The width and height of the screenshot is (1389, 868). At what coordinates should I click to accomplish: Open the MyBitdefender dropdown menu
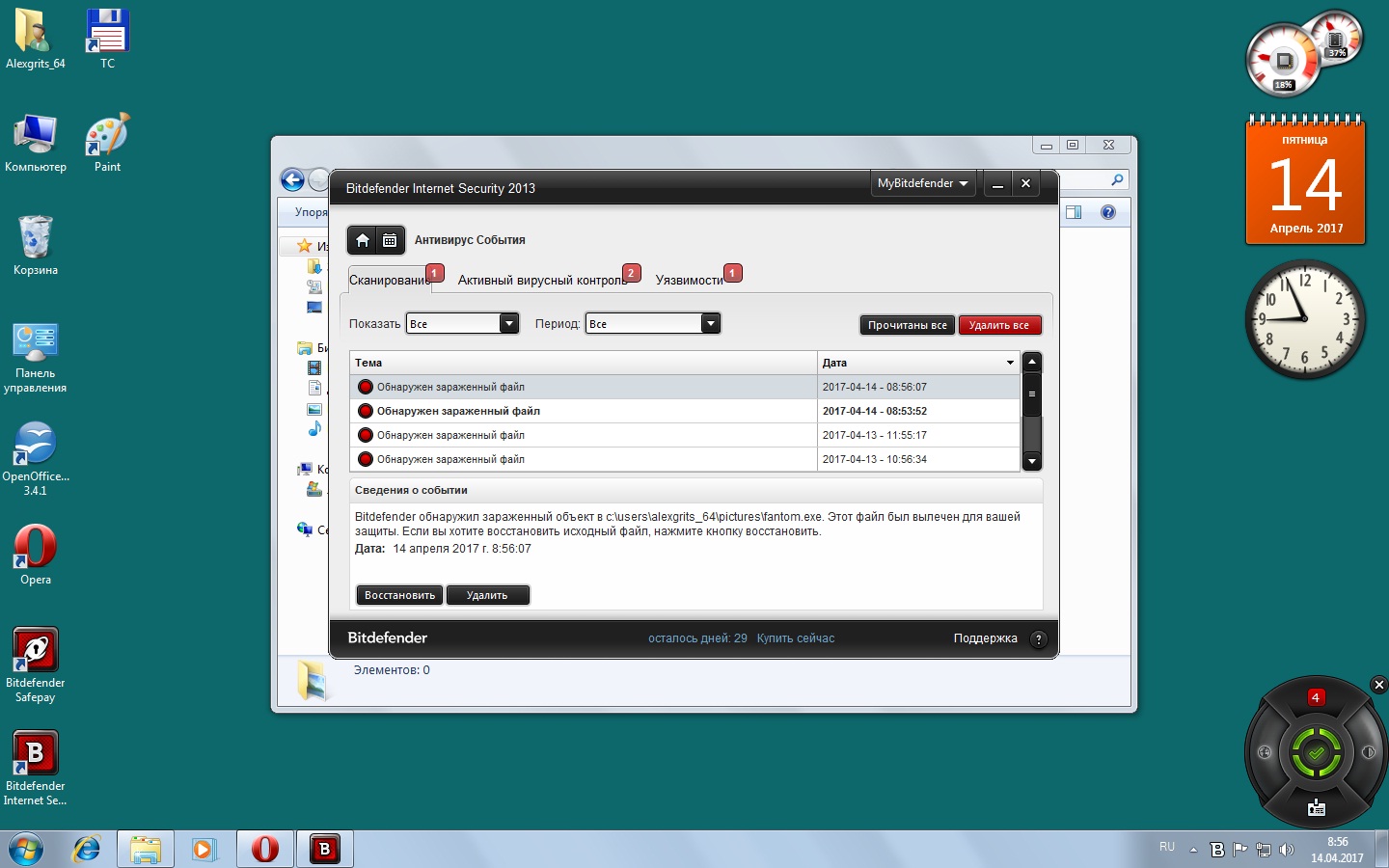point(922,183)
